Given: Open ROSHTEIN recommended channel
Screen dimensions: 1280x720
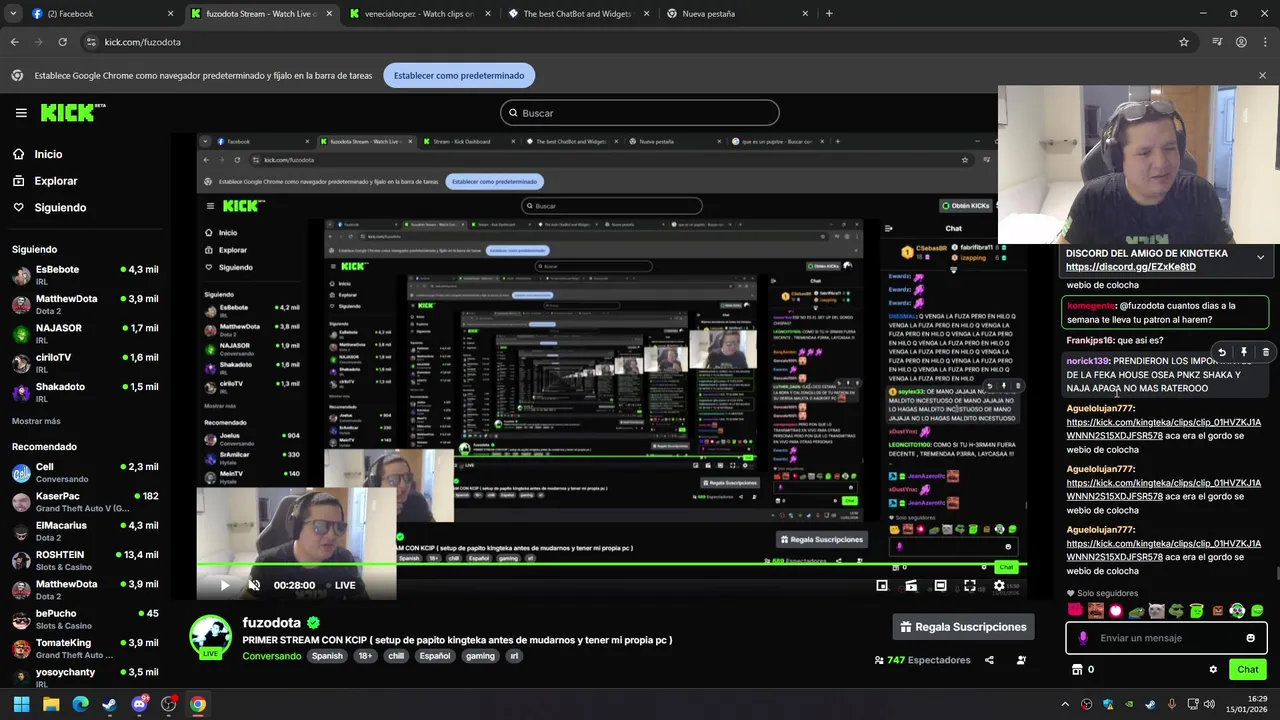Looking at the screenshot, I should 85,560.
